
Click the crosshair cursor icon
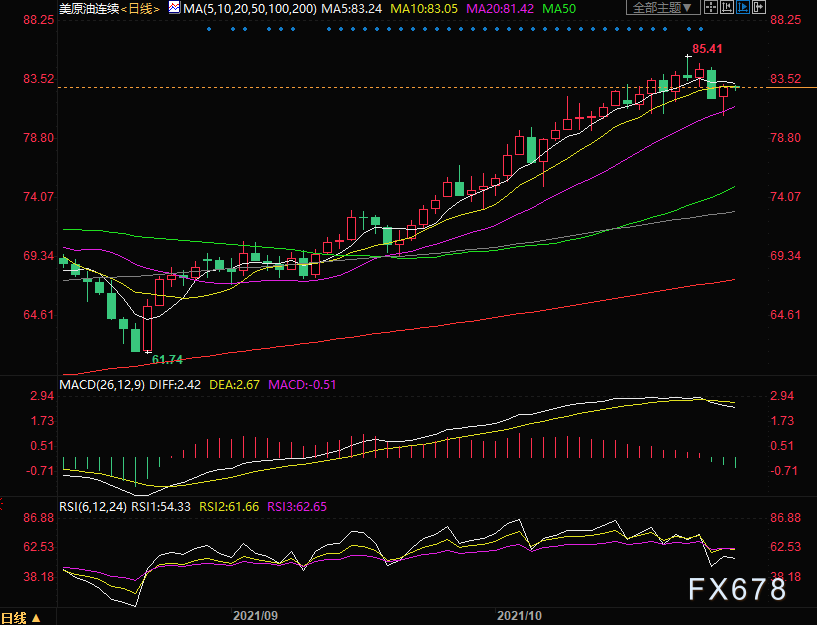tap(710, 7)
